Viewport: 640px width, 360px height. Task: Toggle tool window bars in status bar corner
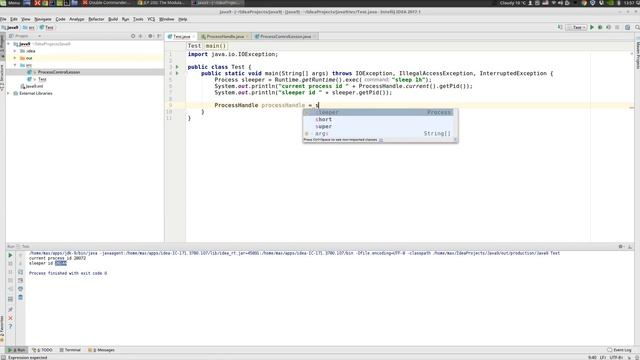3,358
